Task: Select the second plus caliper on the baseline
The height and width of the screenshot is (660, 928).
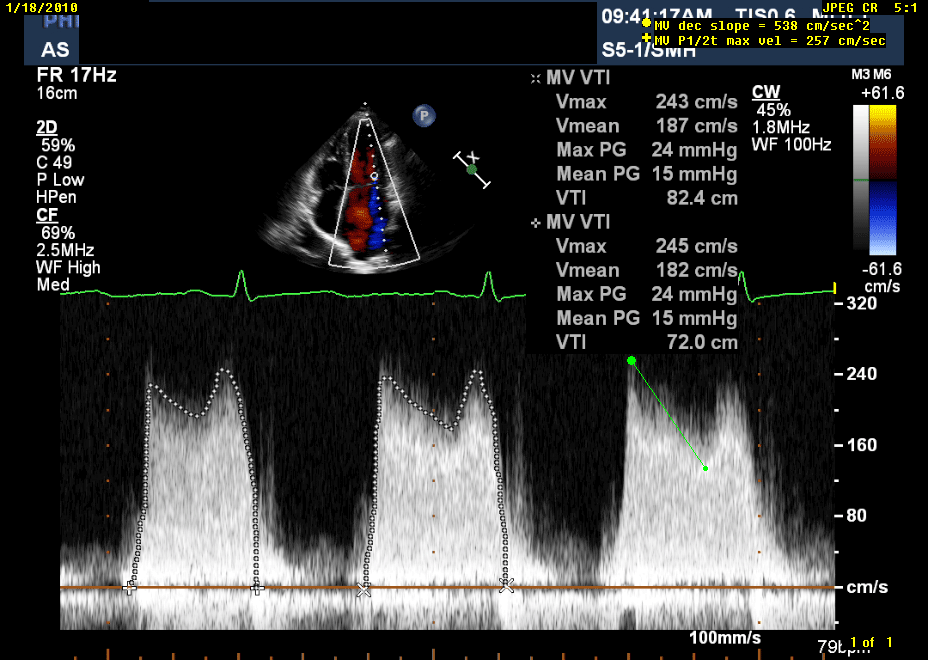Action: (256, 589)
